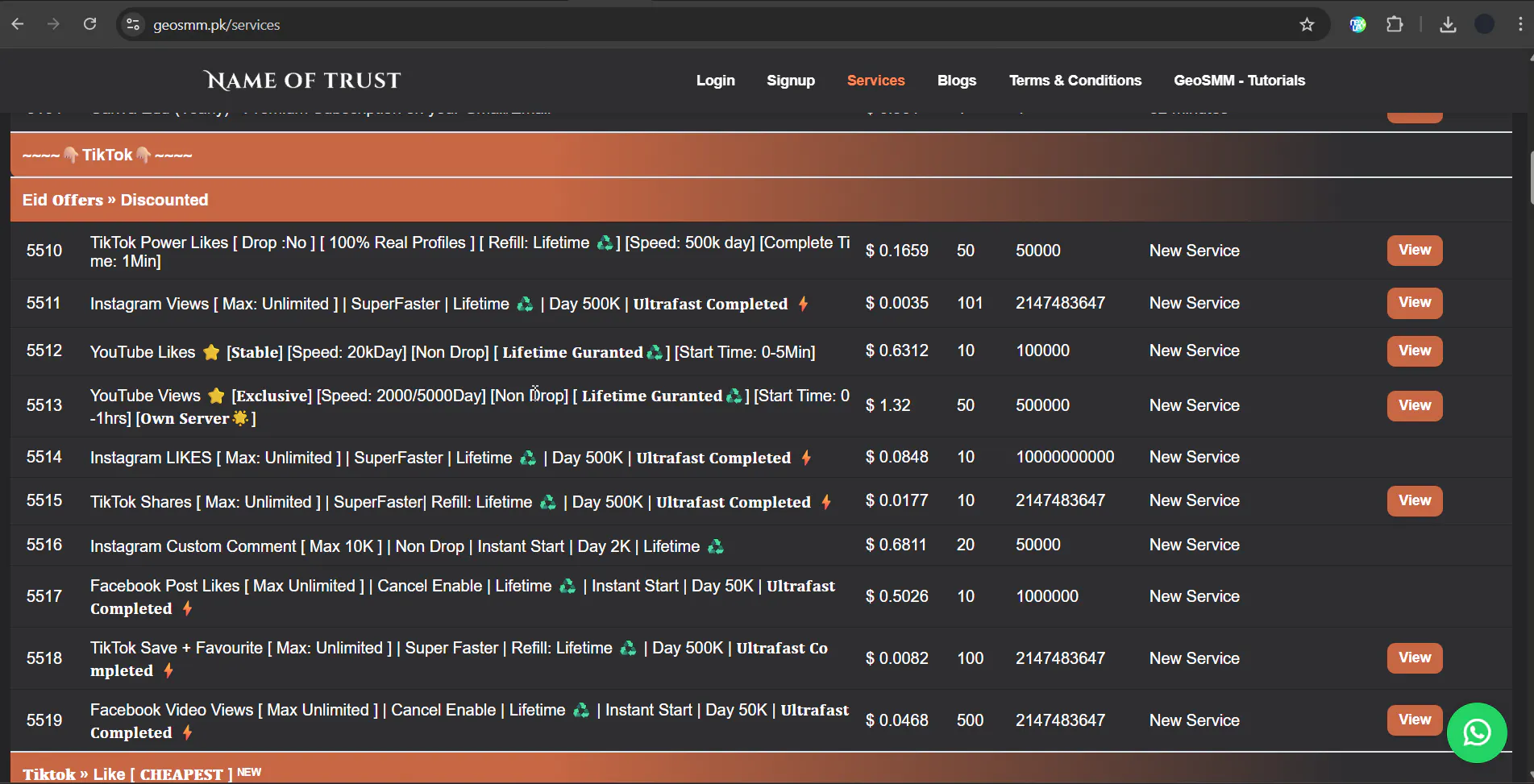View details for service 5511

click(x=1415, y=302)
